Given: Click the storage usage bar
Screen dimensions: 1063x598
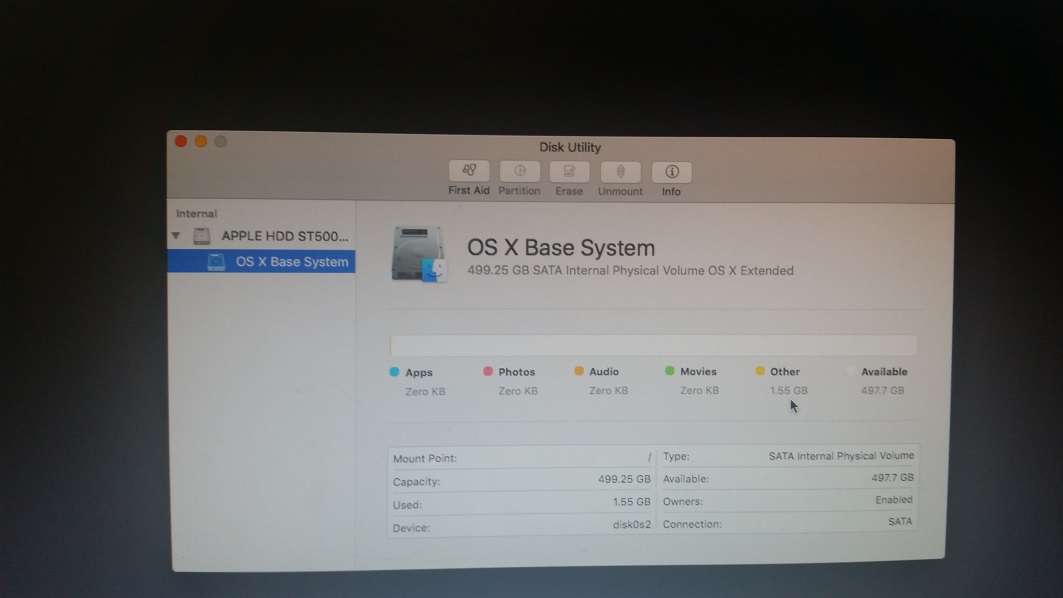Looking at the screenshot, I should pos(654,345).
